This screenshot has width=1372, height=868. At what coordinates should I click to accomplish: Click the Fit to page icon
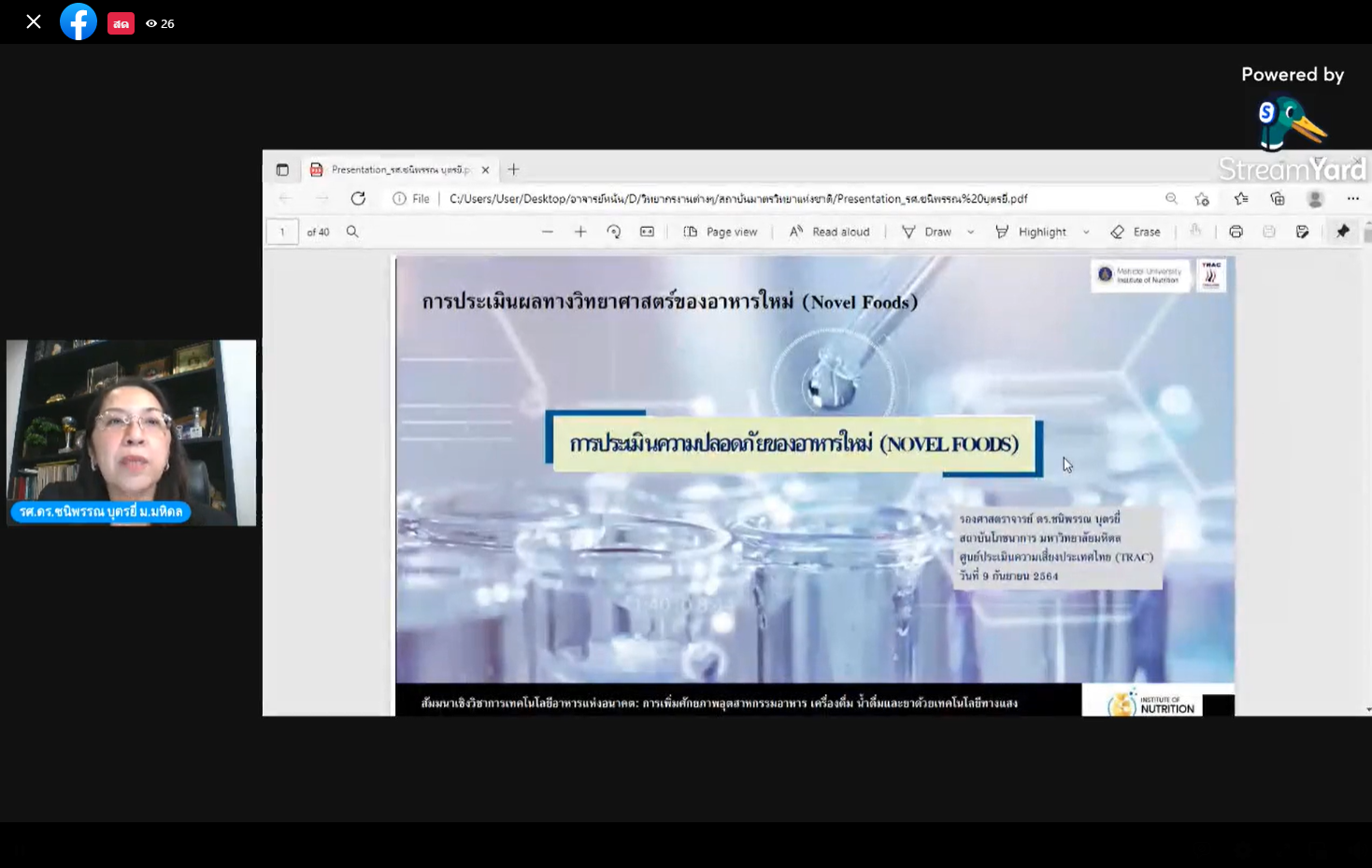(647, 232)
